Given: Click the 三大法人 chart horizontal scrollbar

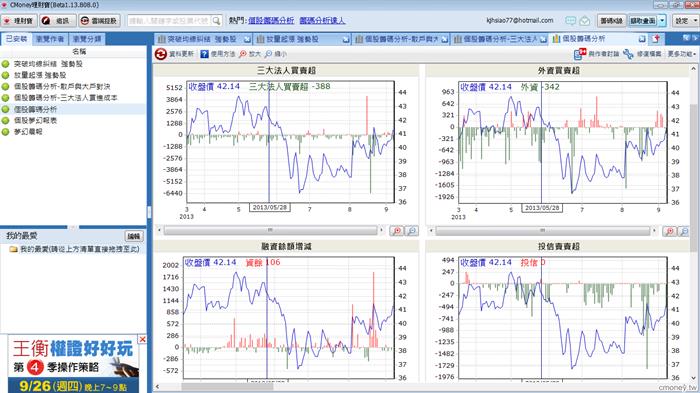Looking at the screenshot, I should coord(270,230).
